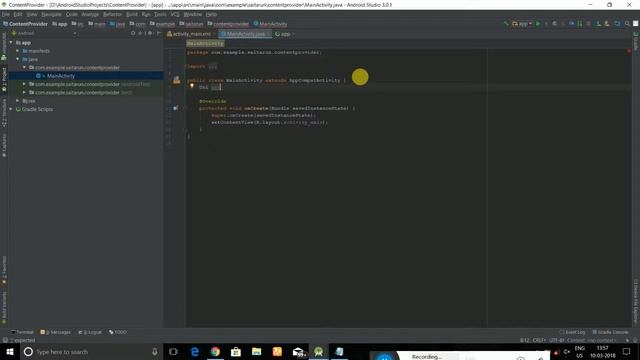Open the Edit menu
640x360 pixels.
pos(18,14)
